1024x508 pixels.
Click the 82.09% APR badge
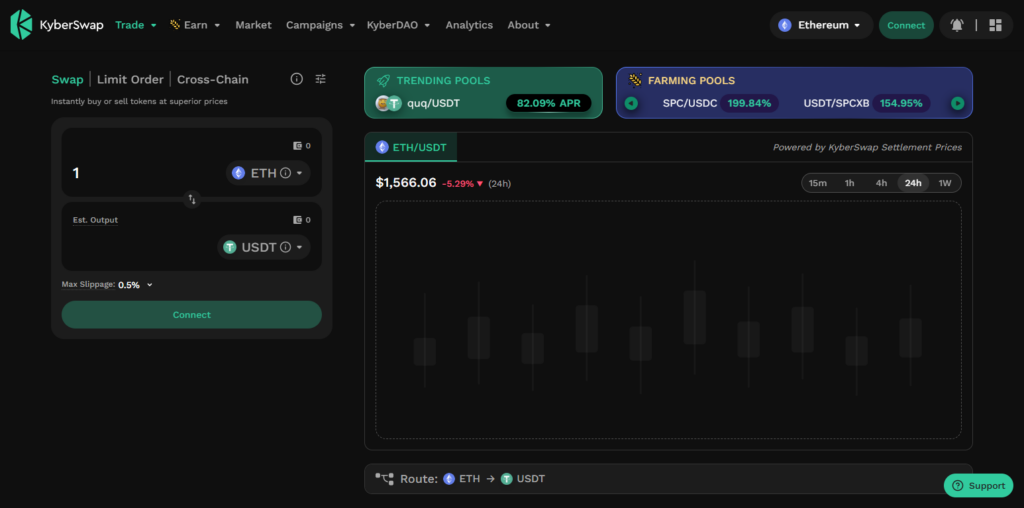549,103
